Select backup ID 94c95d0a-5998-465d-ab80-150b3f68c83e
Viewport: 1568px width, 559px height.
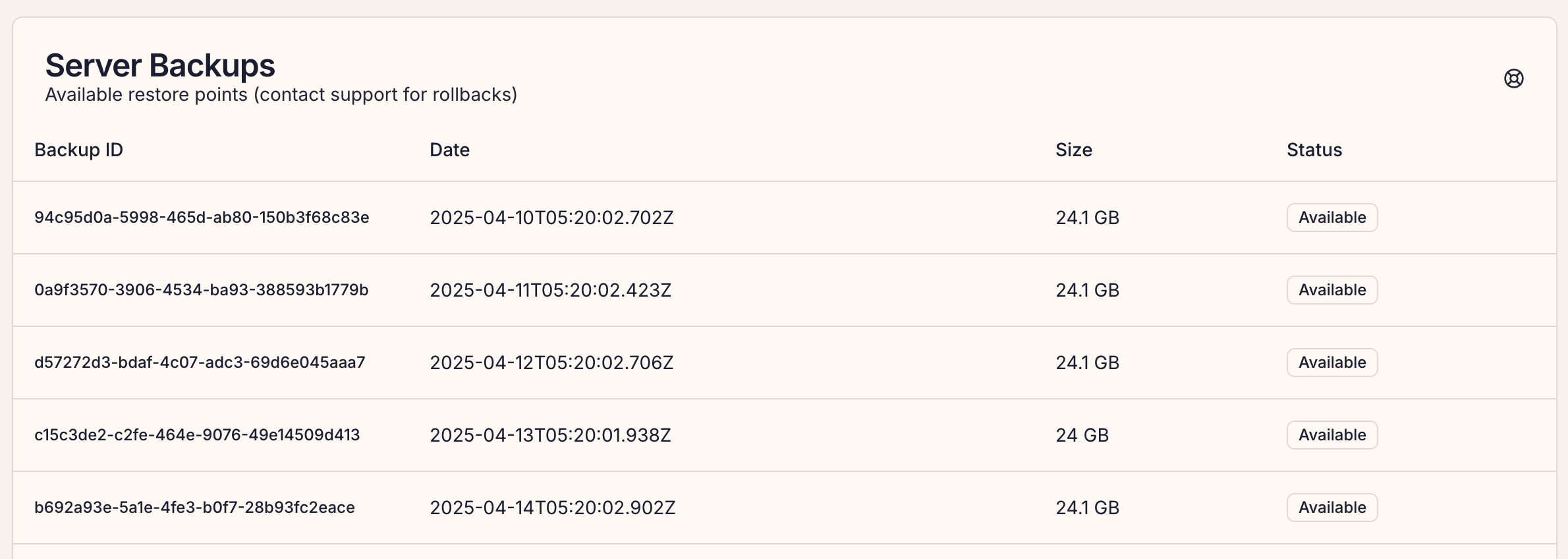202,218
